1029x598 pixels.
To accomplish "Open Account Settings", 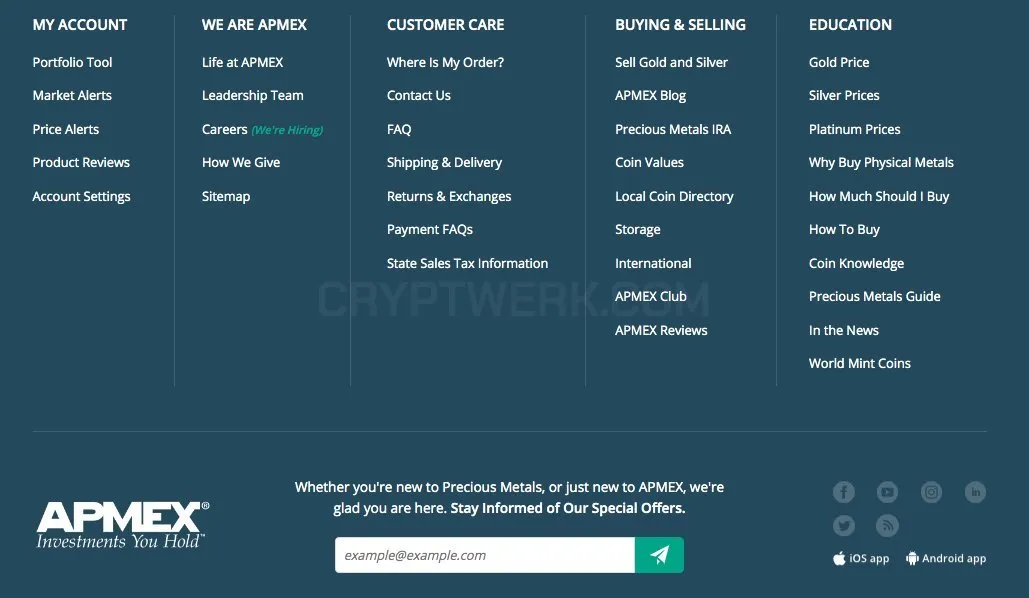I will [x=81, y=196].
